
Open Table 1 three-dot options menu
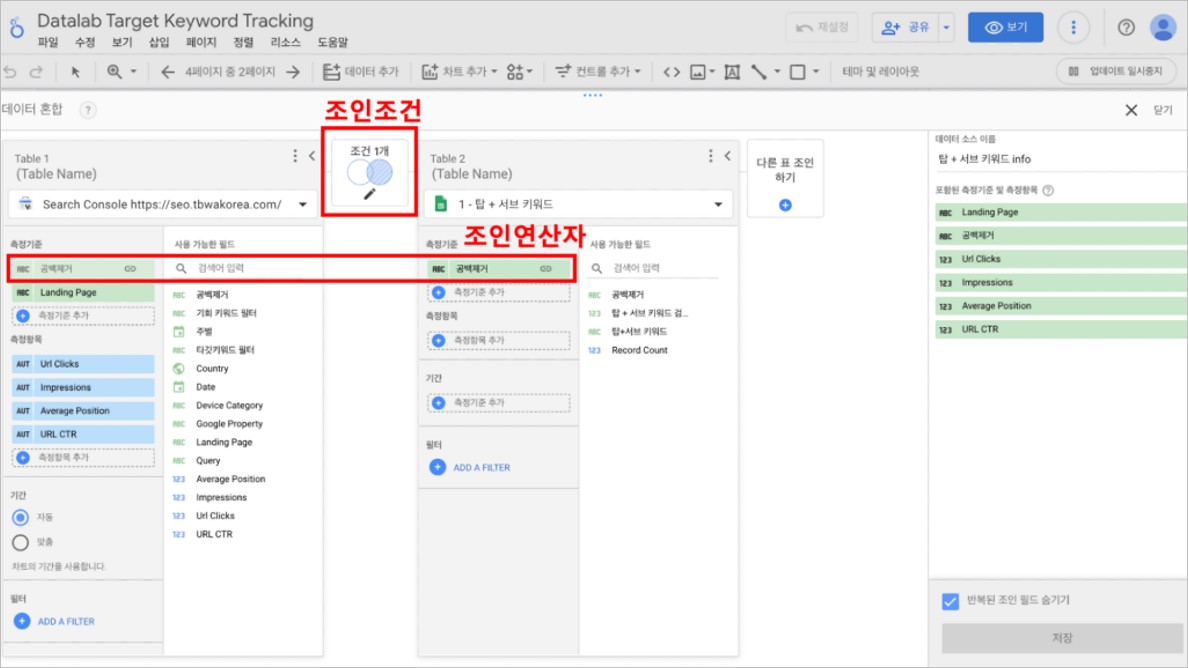pyautogui.click(x=295, y=156)
